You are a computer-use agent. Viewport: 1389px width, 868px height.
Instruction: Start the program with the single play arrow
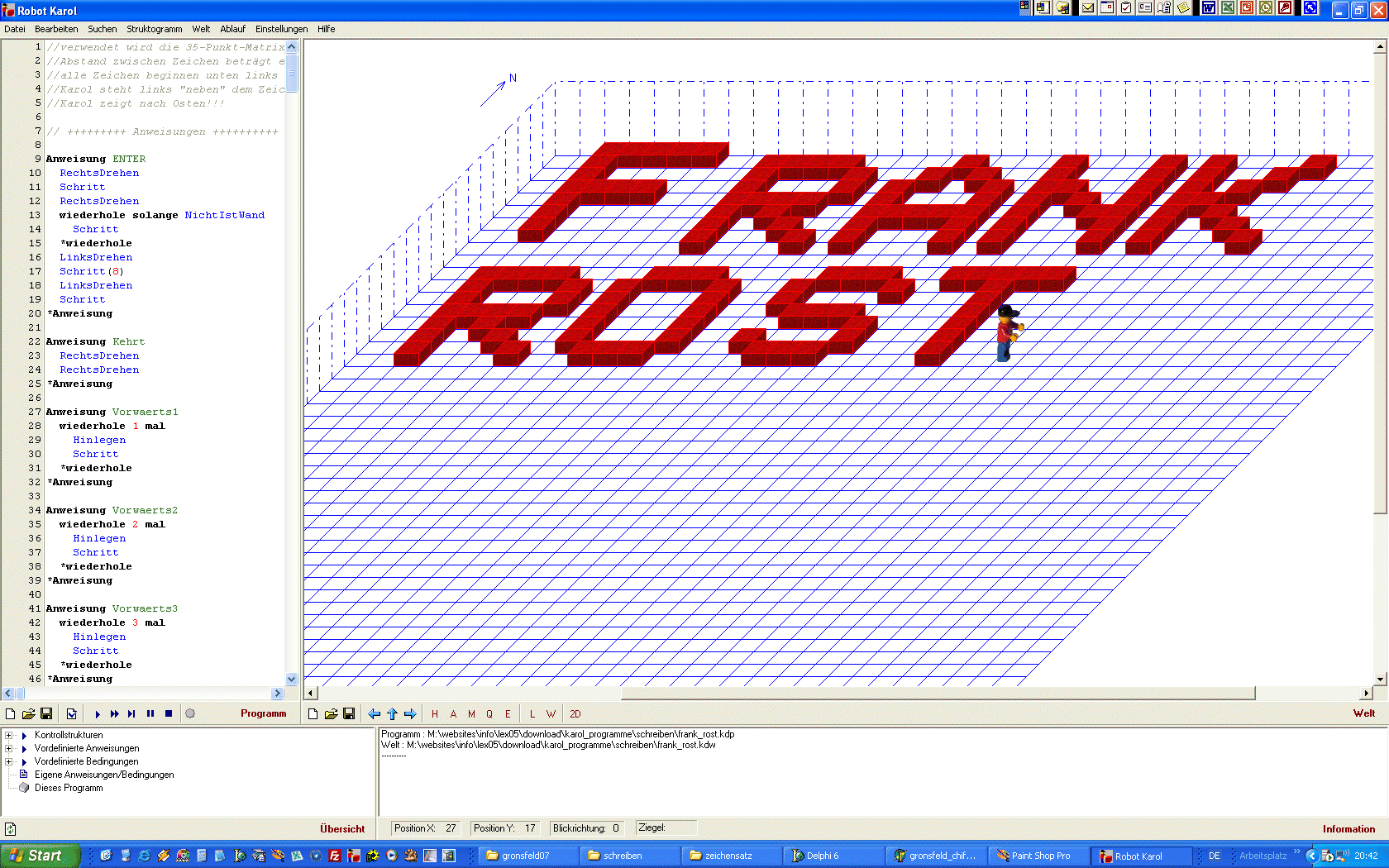(x=98, y=713)
